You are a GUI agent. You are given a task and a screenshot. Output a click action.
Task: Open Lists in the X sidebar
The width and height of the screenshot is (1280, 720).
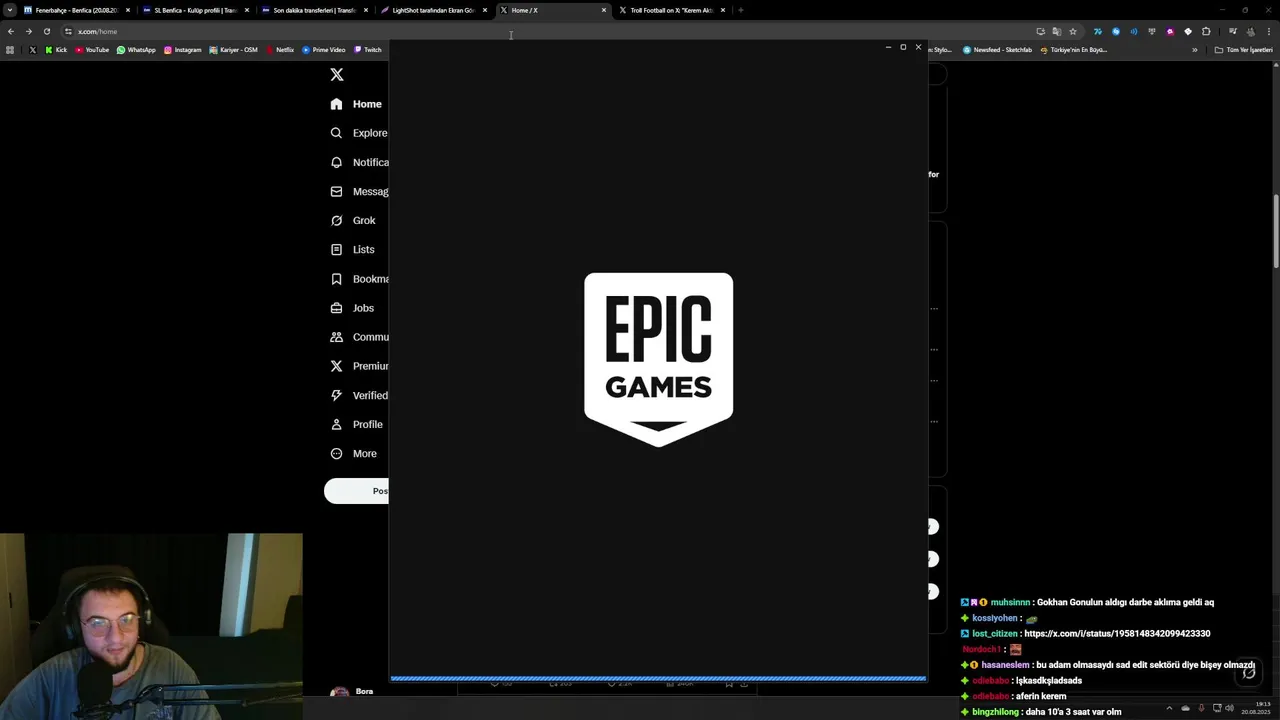[x=352, y=249]
